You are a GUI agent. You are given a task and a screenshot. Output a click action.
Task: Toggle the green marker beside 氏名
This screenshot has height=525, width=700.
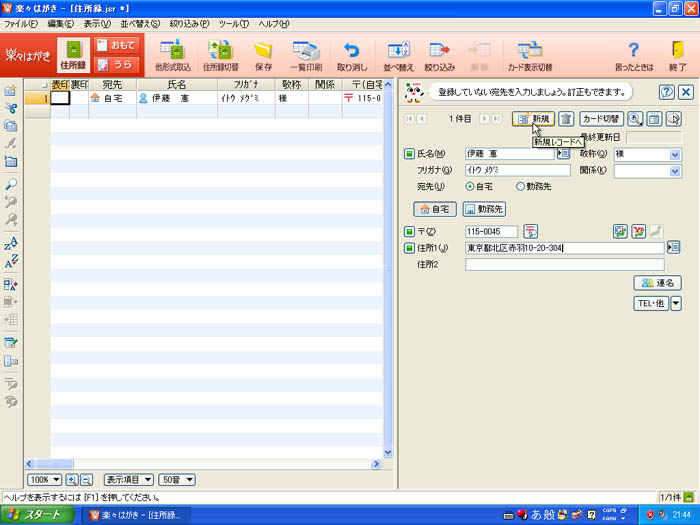click(x=409, y=154)
